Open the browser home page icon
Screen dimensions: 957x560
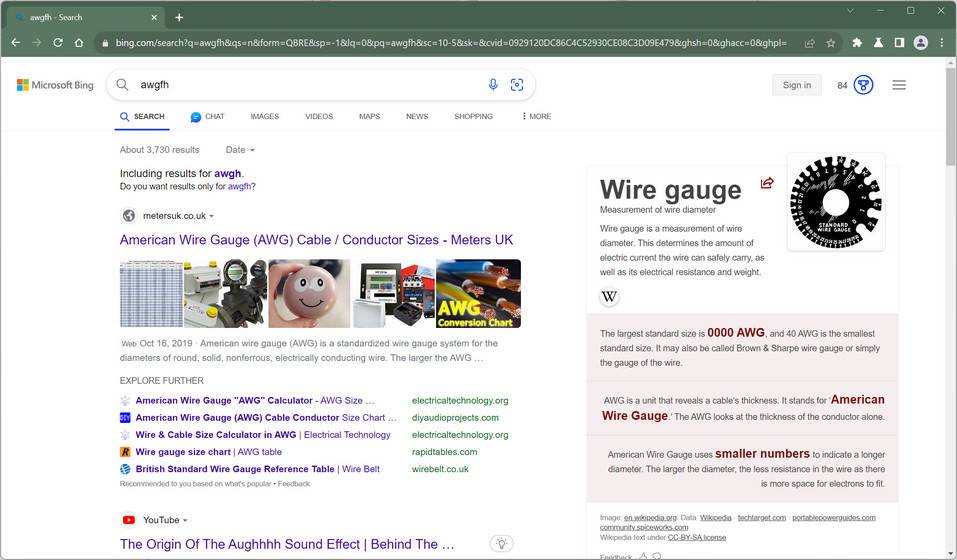(79, 43)
